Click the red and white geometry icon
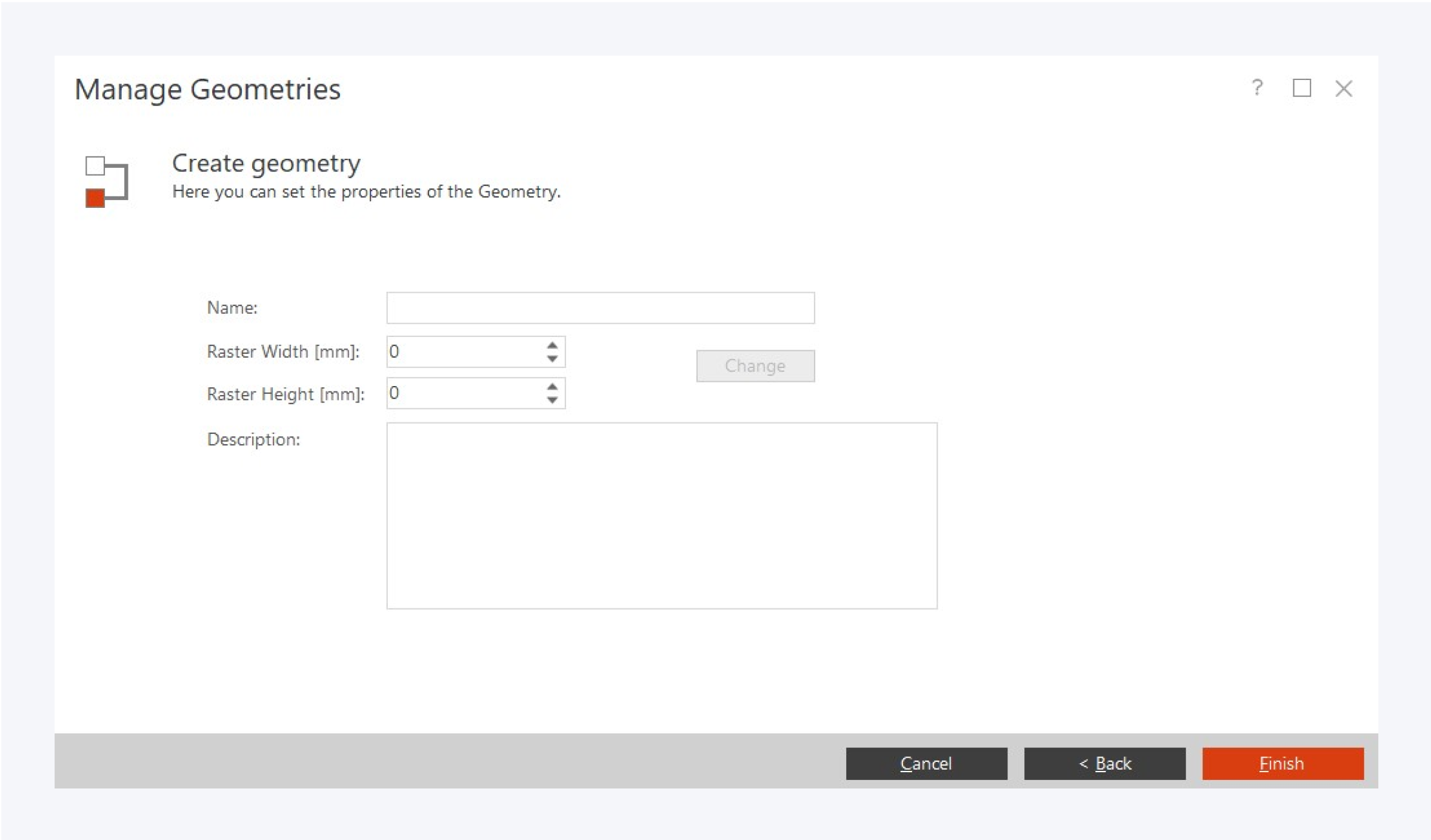1431x840 pixels. tap(107, 181)
